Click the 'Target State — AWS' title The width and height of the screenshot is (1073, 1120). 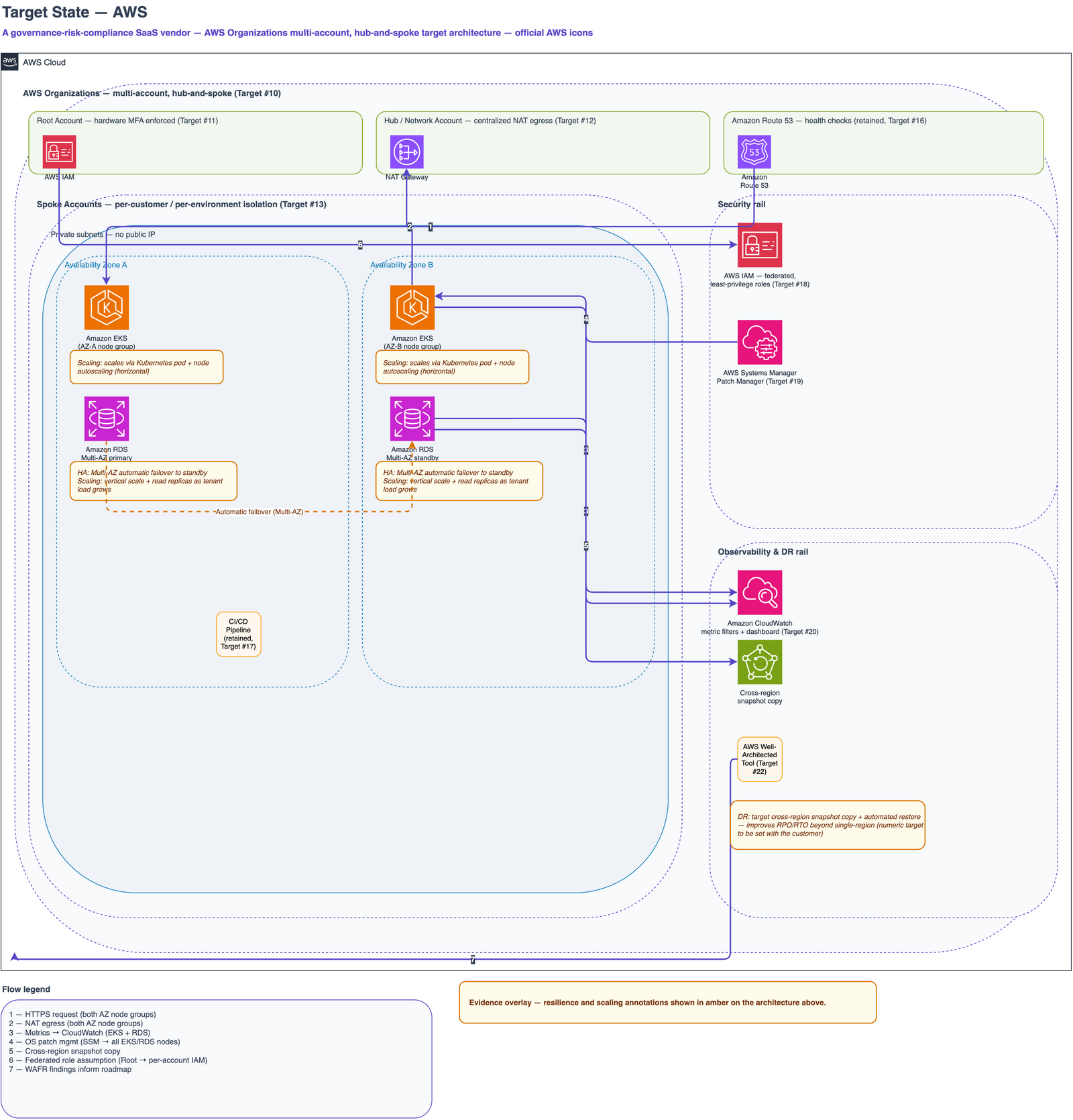74,13
